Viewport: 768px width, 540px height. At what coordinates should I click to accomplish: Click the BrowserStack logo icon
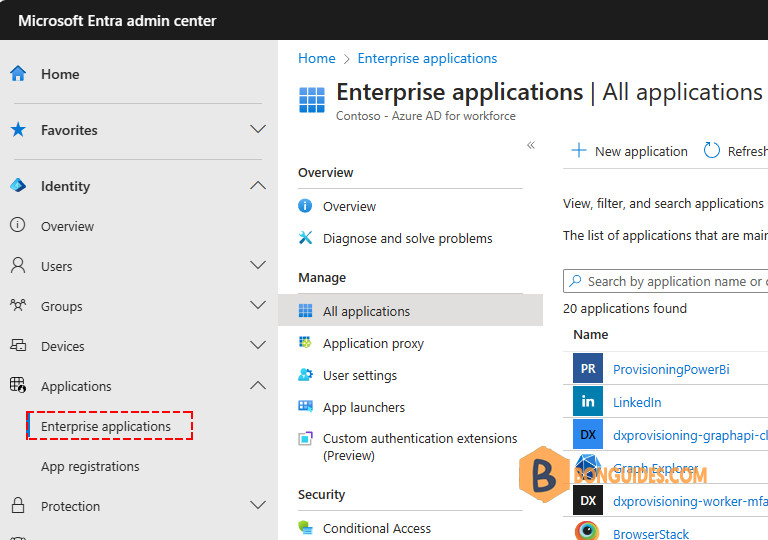click(x=587, y=531)
